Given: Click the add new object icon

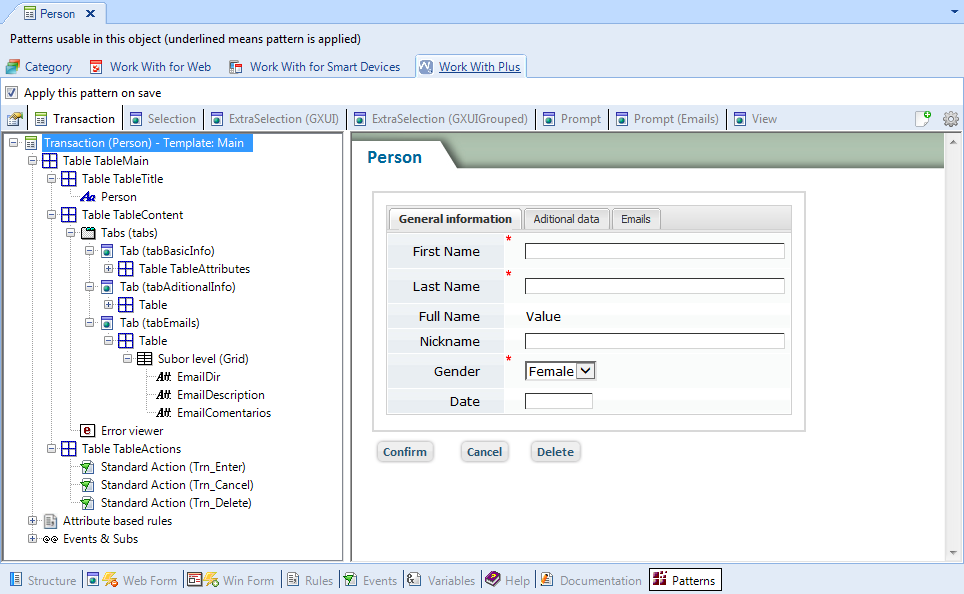Looking at the screenshot, I should (x=923, y=119).
